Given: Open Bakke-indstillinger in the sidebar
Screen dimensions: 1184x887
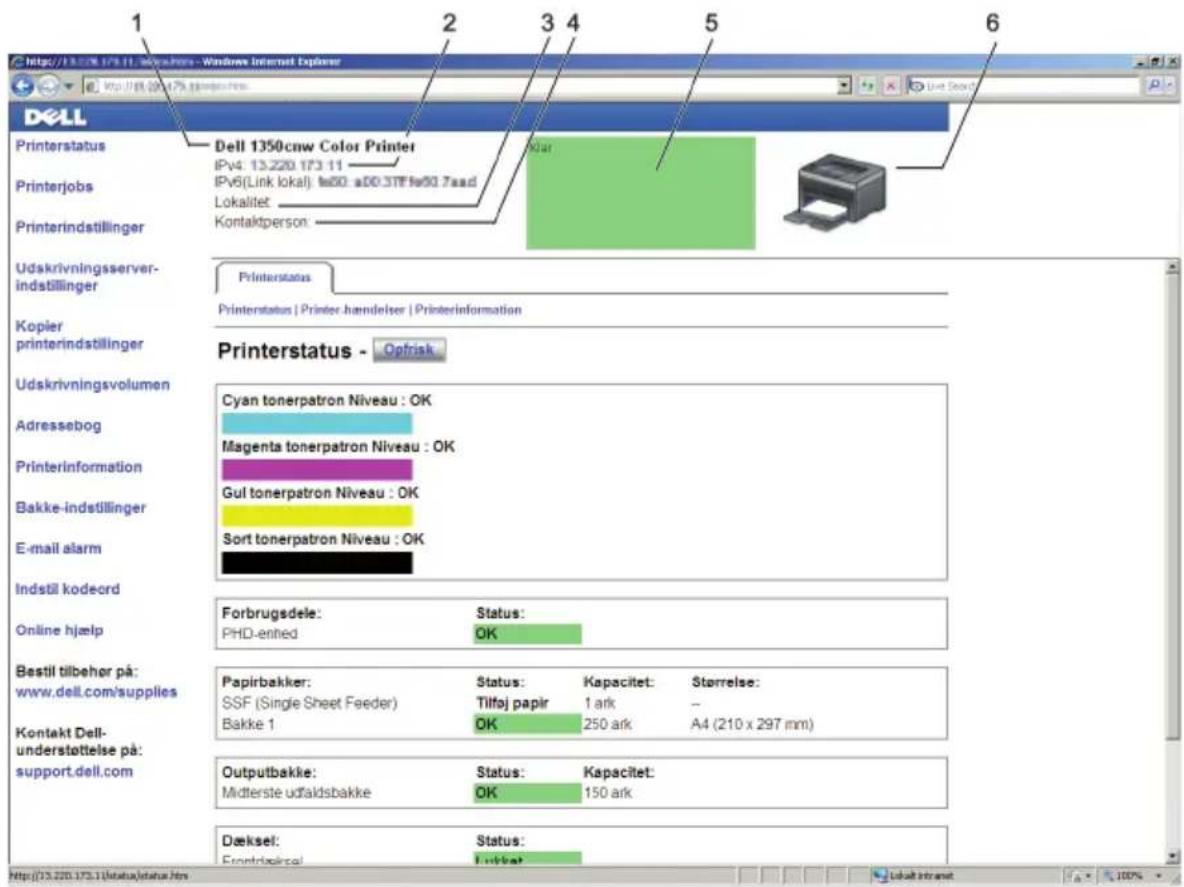Looking at the screenshot, I should pyautogui.click(x=81, y=508).
